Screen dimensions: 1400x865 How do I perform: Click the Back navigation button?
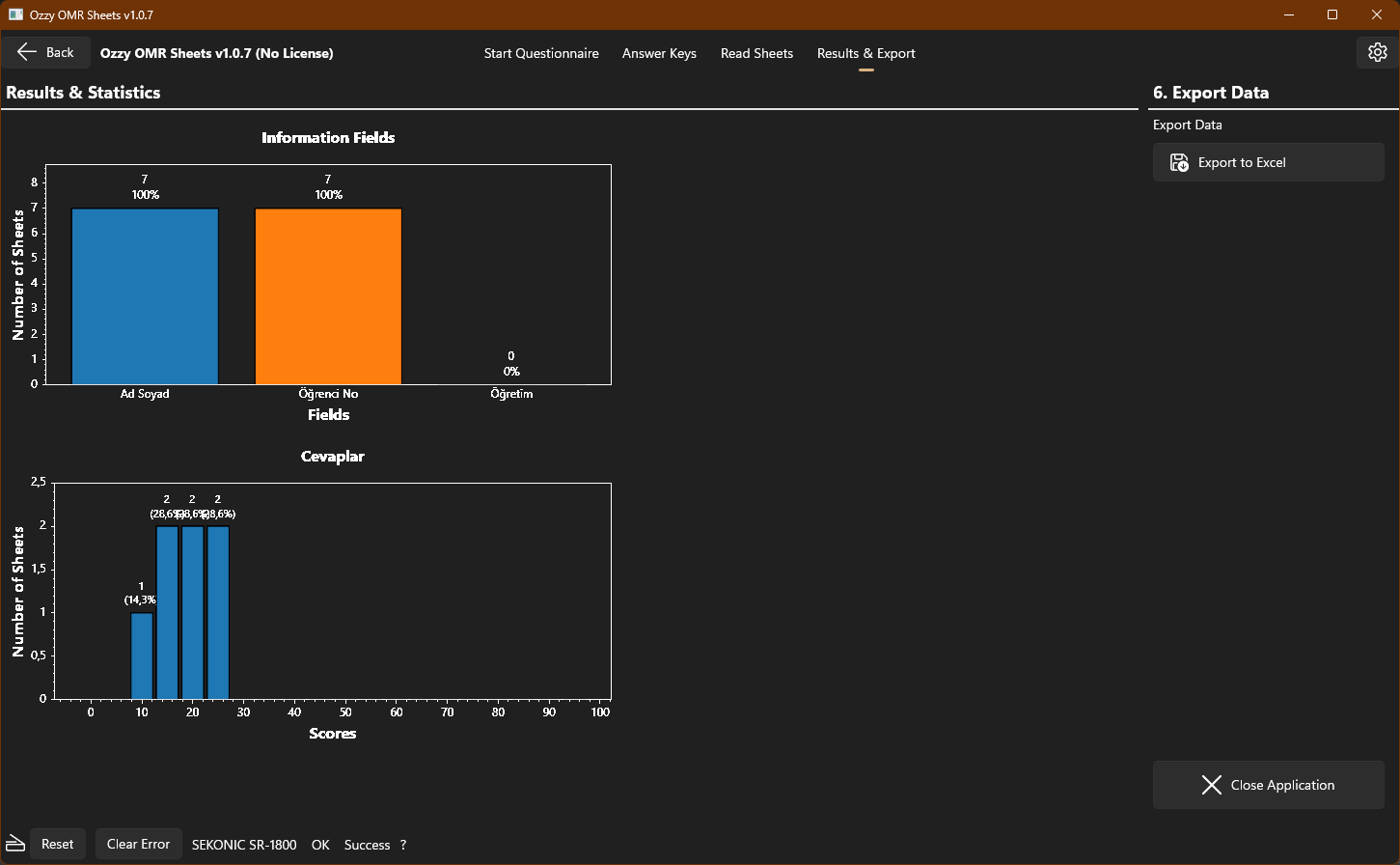45,51
